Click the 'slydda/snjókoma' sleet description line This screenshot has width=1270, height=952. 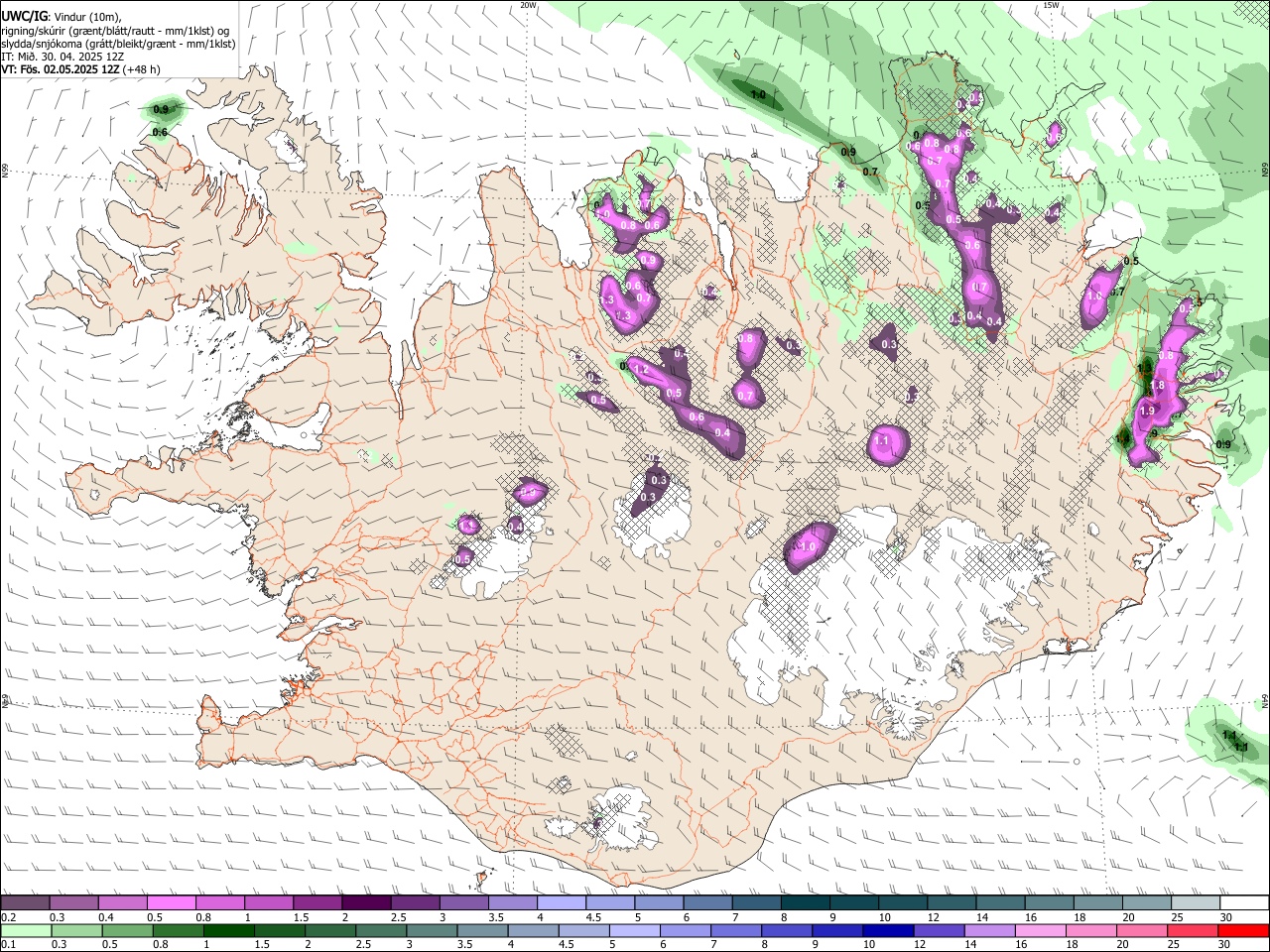click(x=118, y=44)
